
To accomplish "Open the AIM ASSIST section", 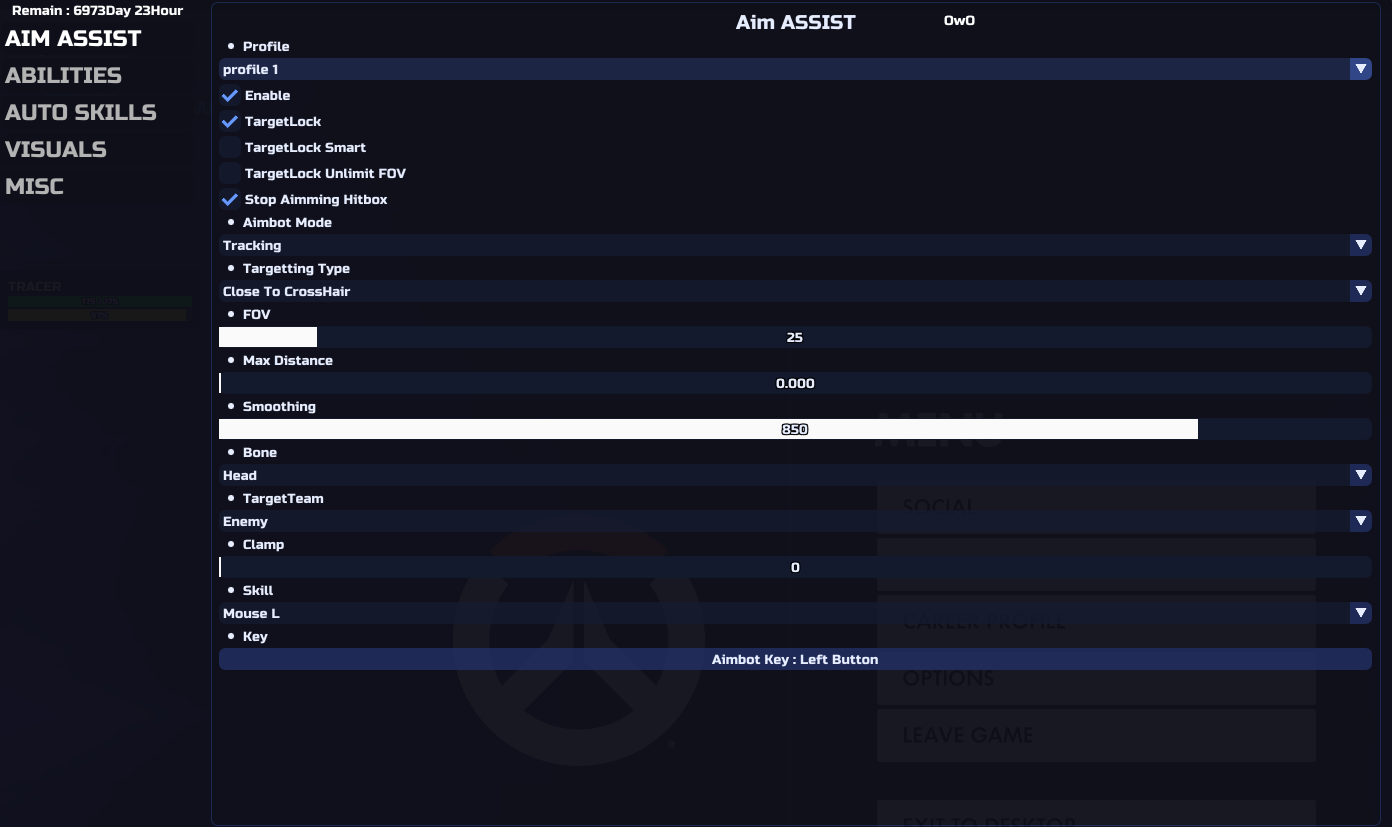I will click(73, 38).
